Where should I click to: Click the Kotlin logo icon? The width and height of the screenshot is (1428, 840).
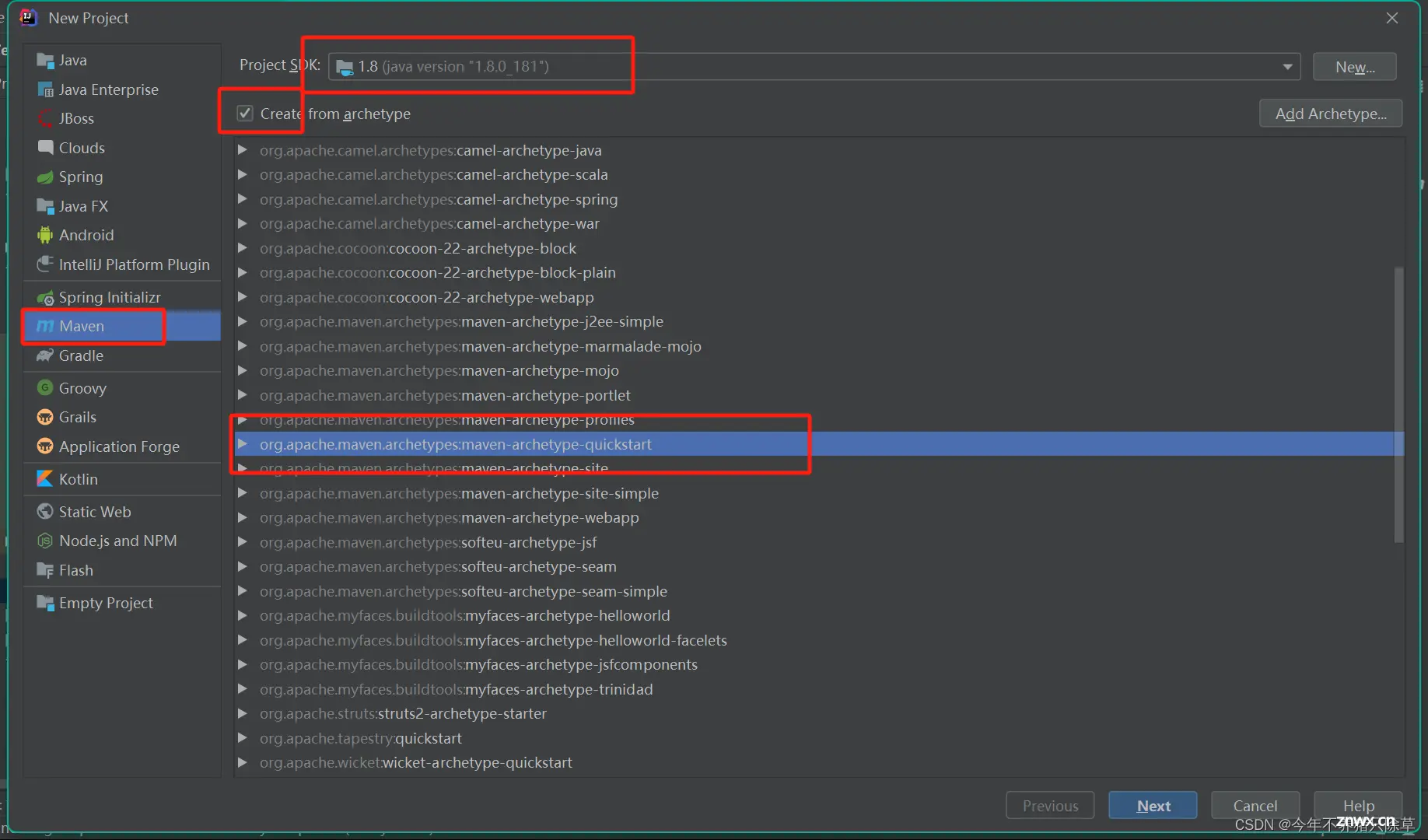(45, 479)
